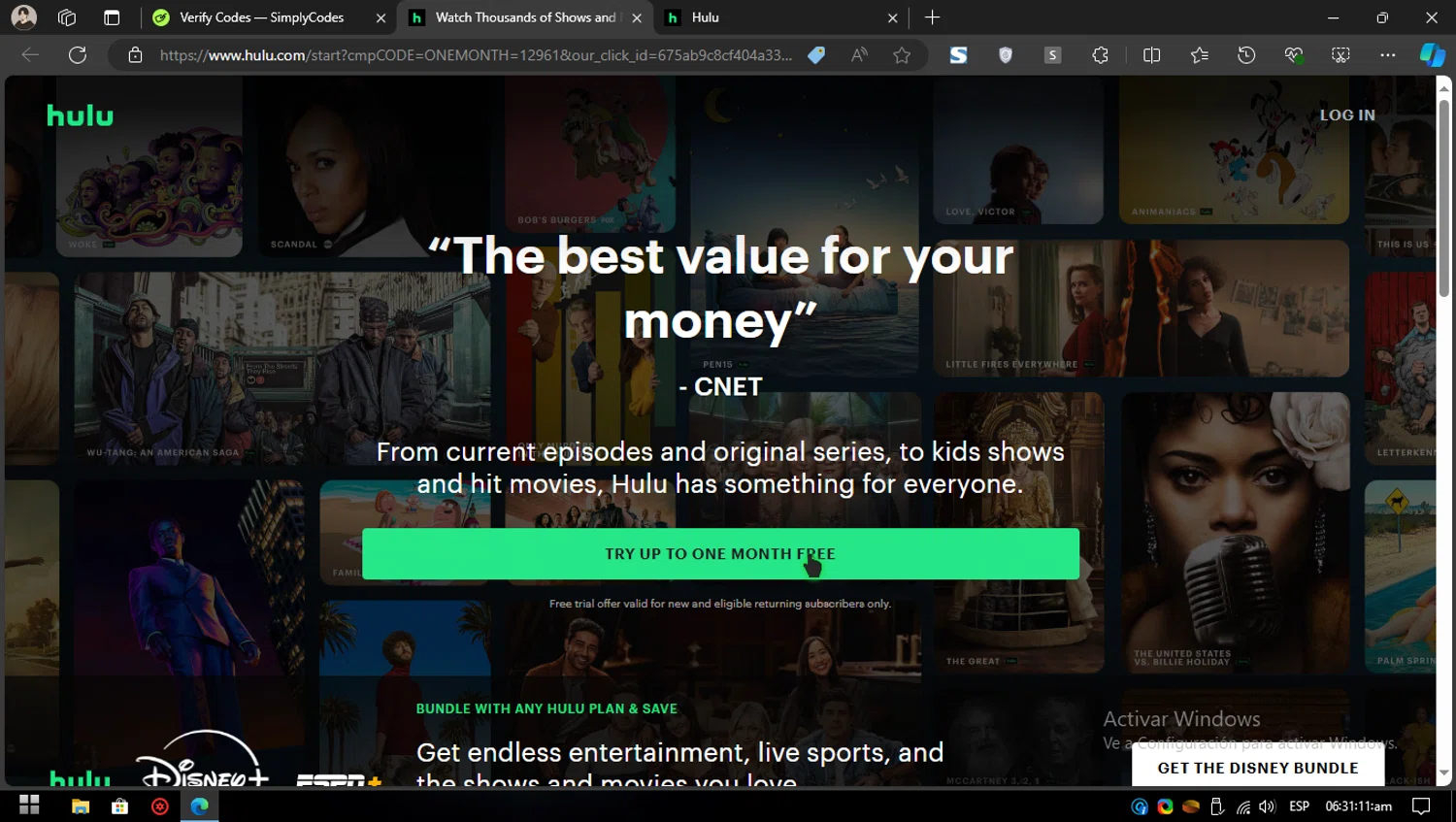
Task: Switch ESP keyboard language indicator
Action: tap(1299, 806)
